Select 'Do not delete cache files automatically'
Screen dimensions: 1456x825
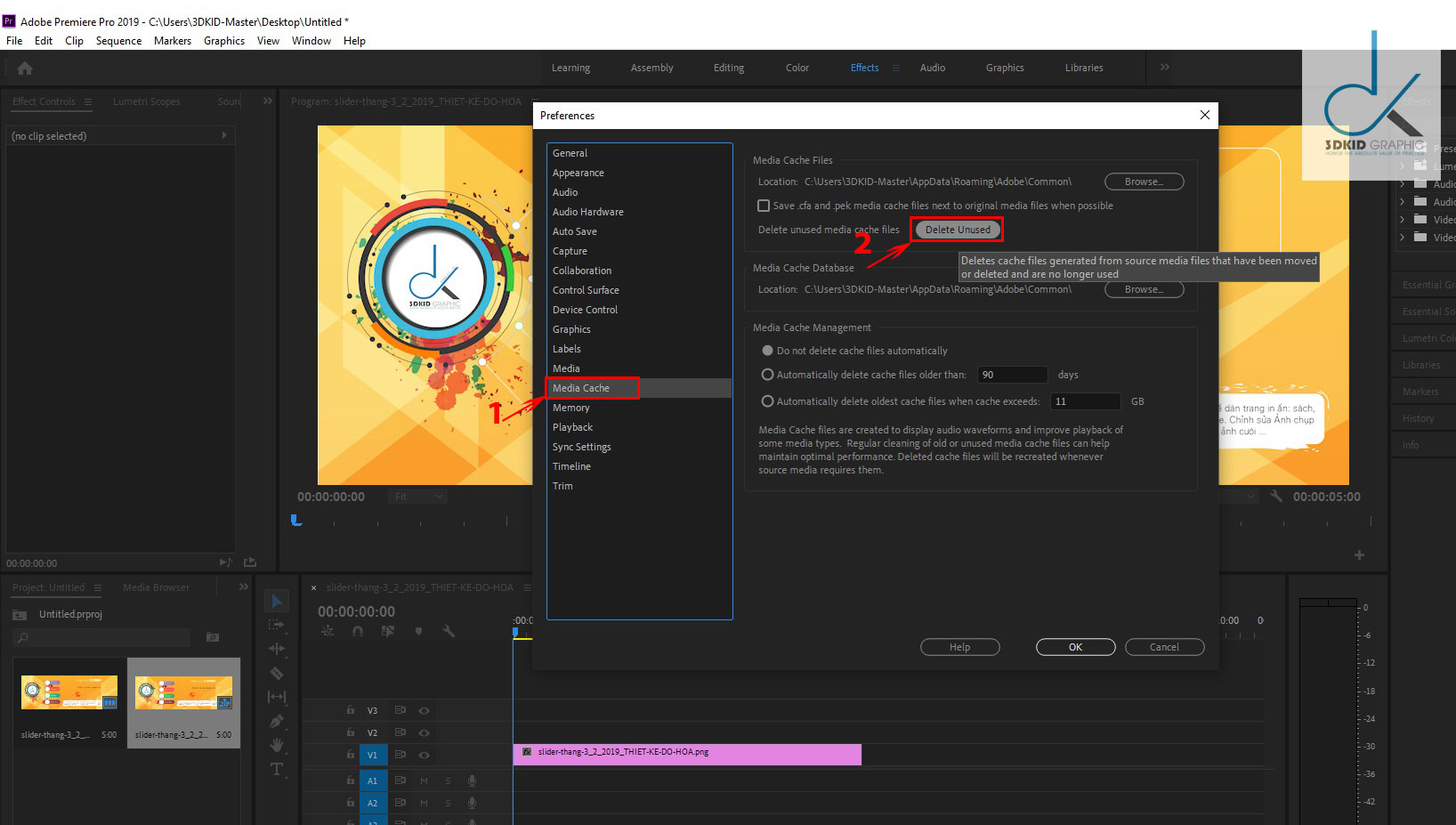[767, 351]
